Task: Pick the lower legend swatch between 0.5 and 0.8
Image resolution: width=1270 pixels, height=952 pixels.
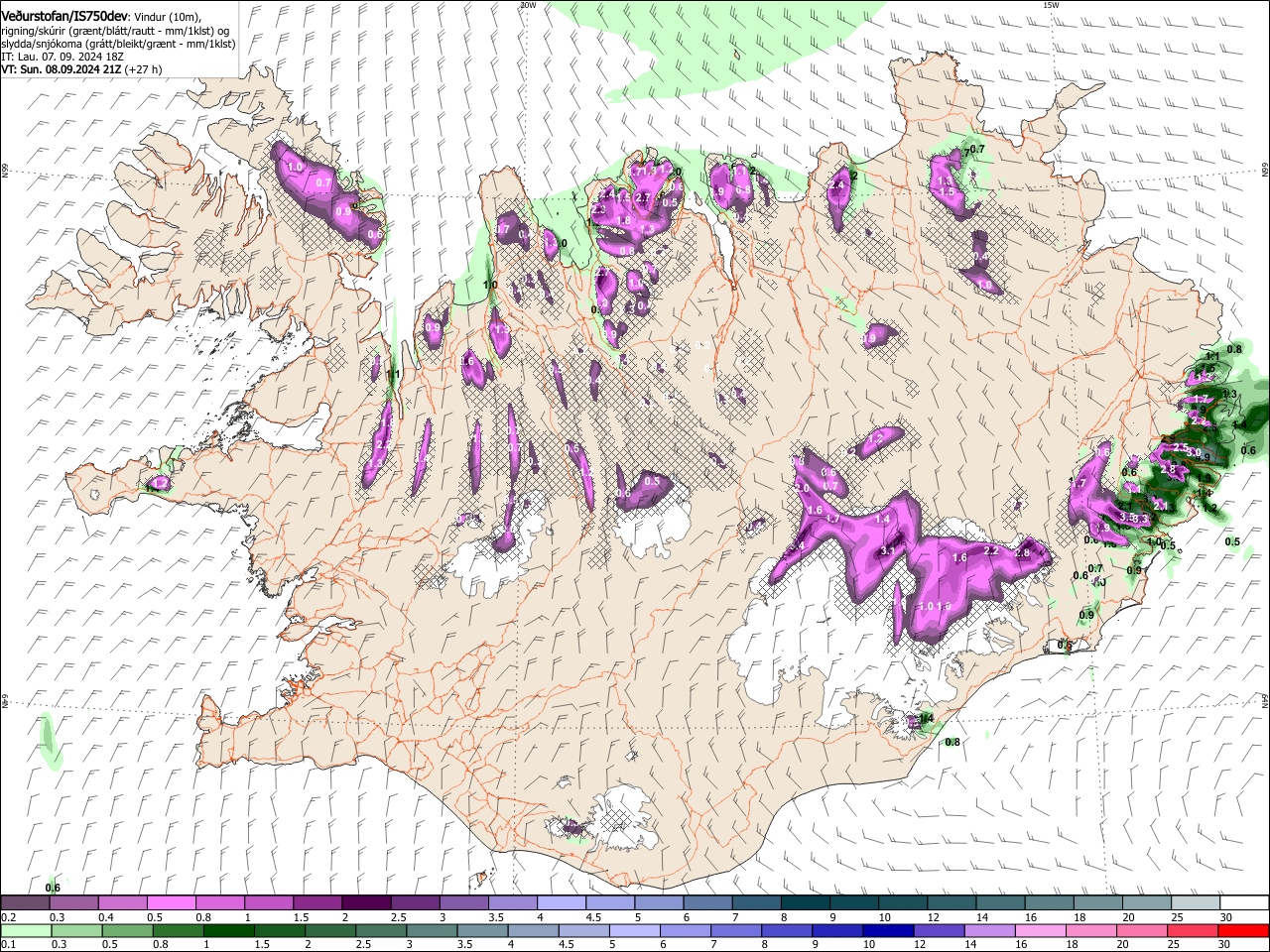Action: point(127,930)
